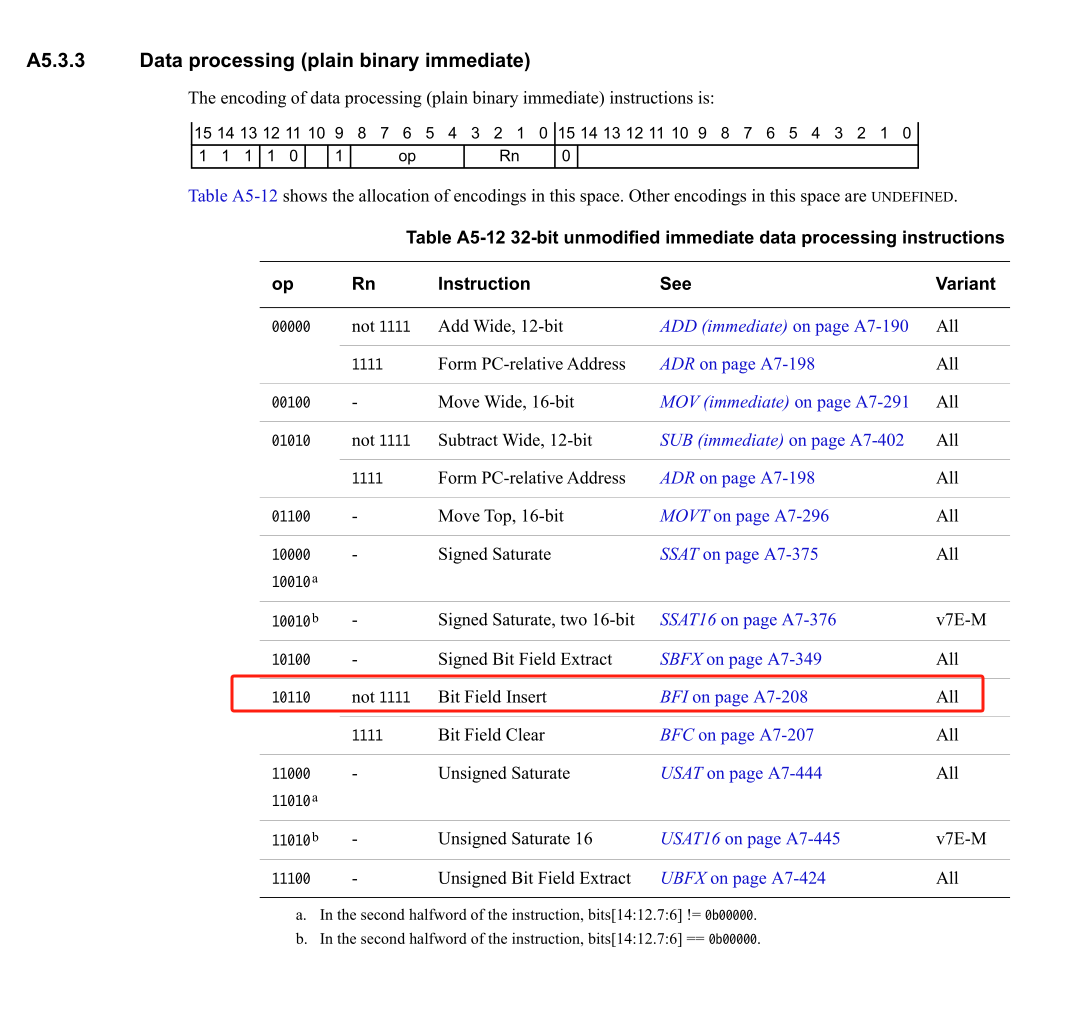
Task: Open SBFX on page A7-349 link
Action: pyautogui.click(x=741, y=659)
